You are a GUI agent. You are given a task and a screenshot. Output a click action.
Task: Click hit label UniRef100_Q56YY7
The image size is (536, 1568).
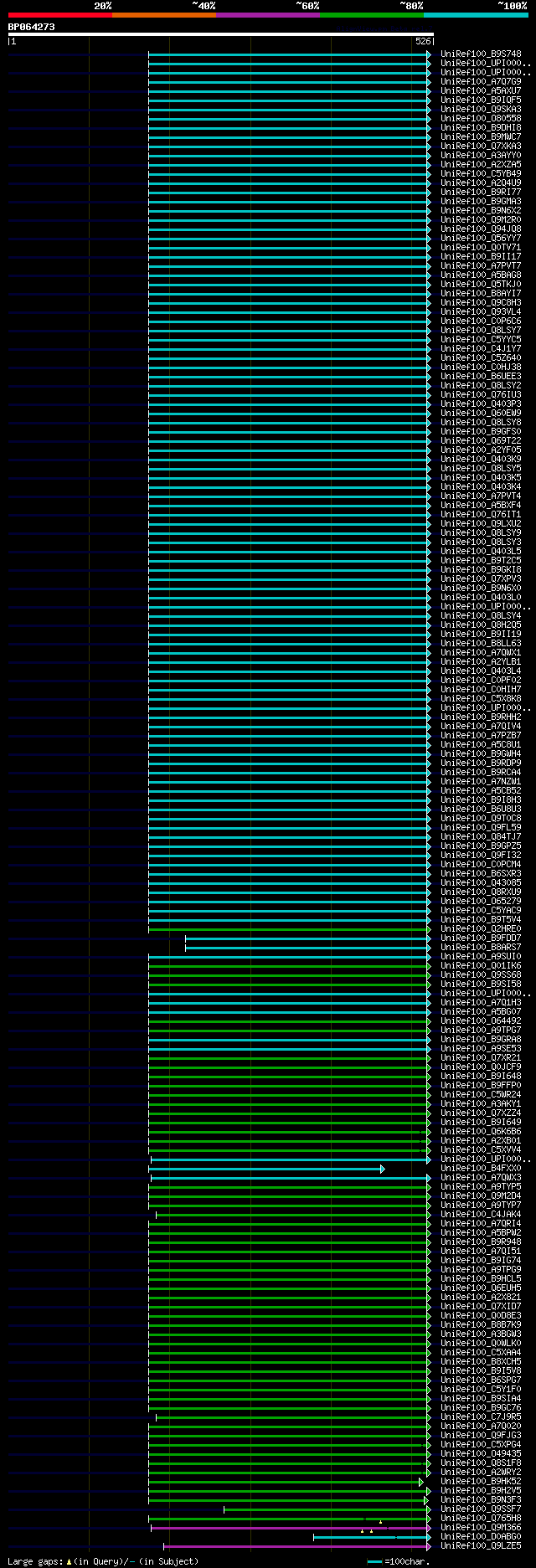pos(481,239)
